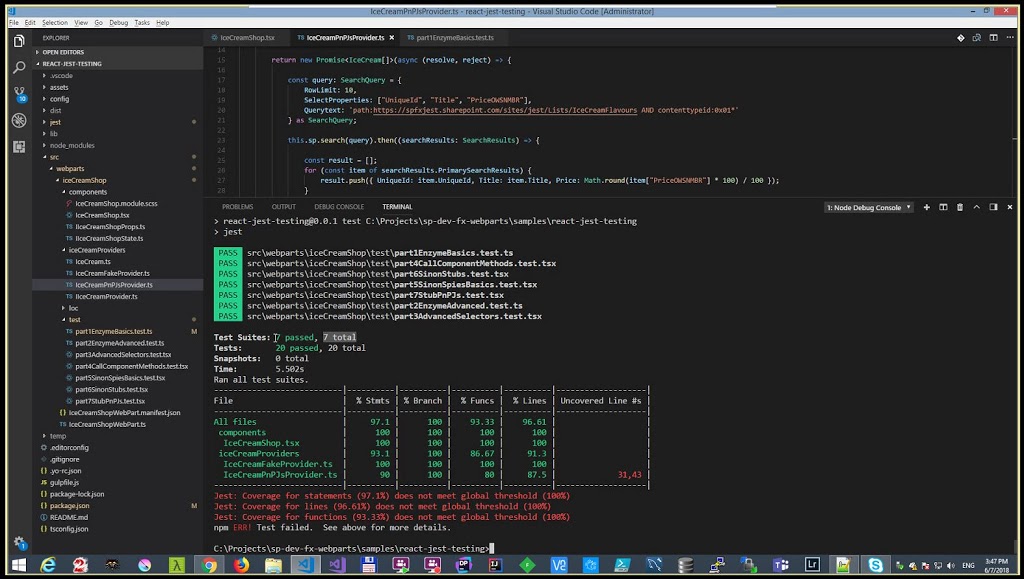Open part7StubPnPJs.test.tsx in the explorer
This screenshot has height=579, width=1024.
pyautogui.click(x=110, y=401)
